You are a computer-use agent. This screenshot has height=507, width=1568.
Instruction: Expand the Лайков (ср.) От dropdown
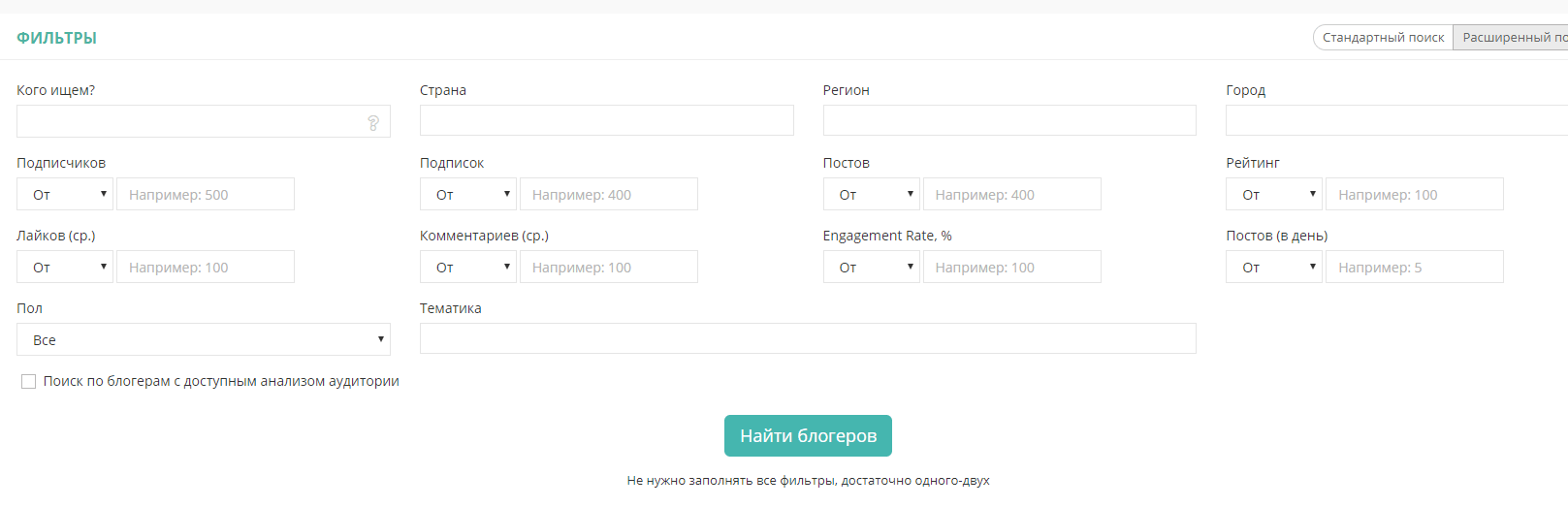pyautogui.click(x=65, y=267)
